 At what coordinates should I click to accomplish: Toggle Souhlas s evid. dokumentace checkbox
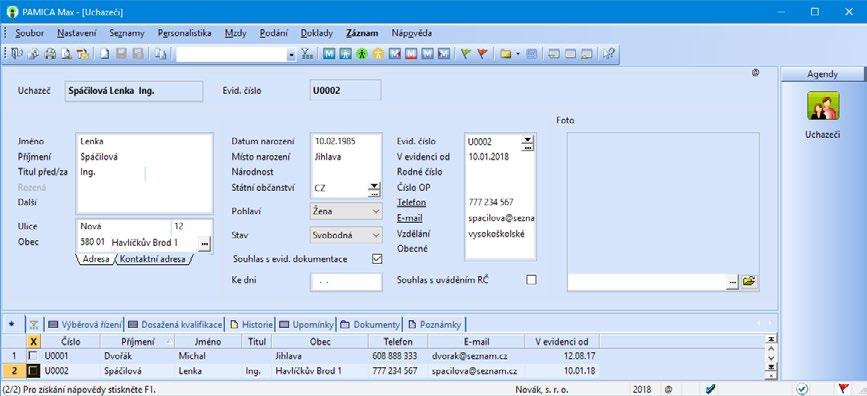click(x=377, y=259)
